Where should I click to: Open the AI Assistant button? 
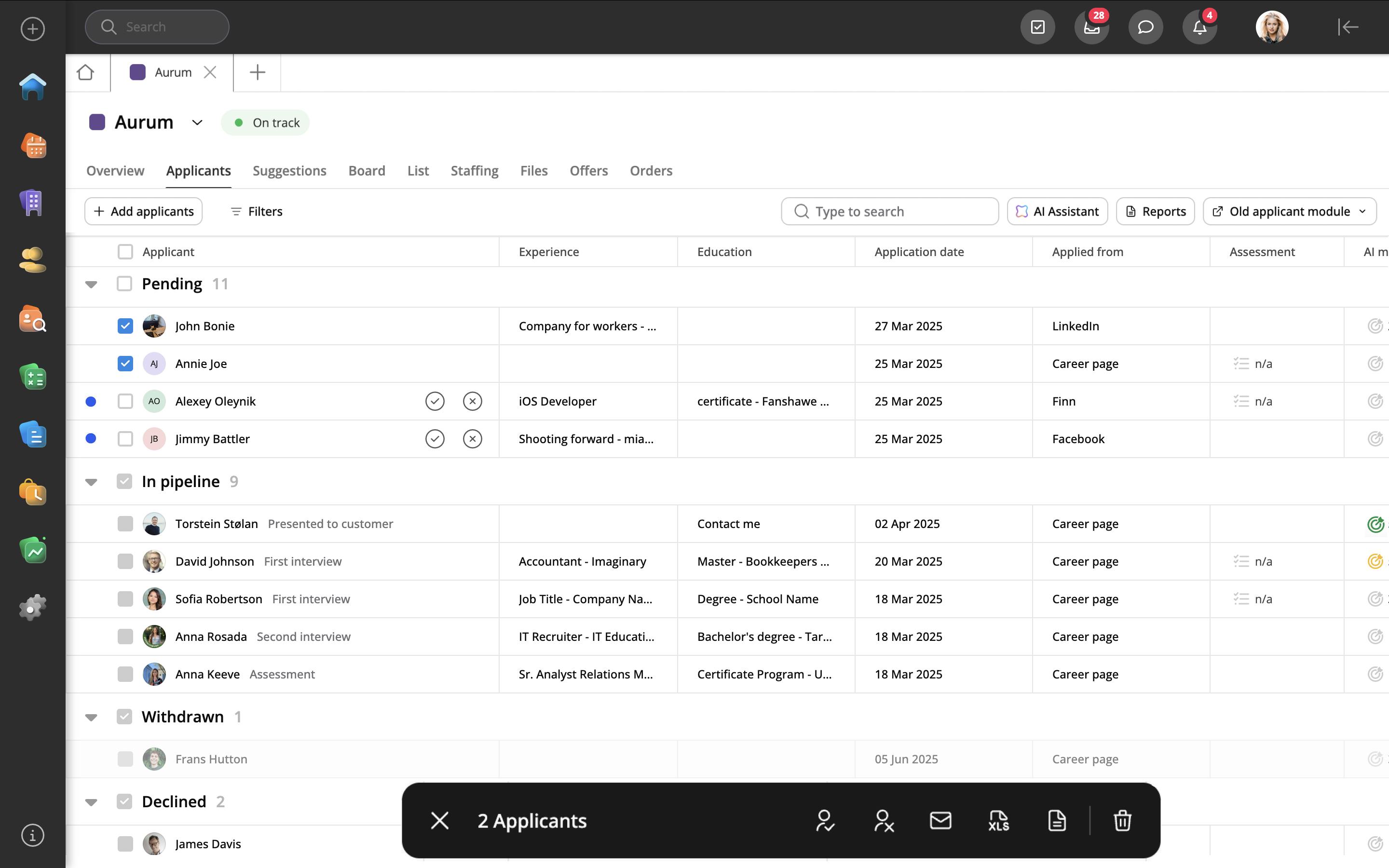1057,211
